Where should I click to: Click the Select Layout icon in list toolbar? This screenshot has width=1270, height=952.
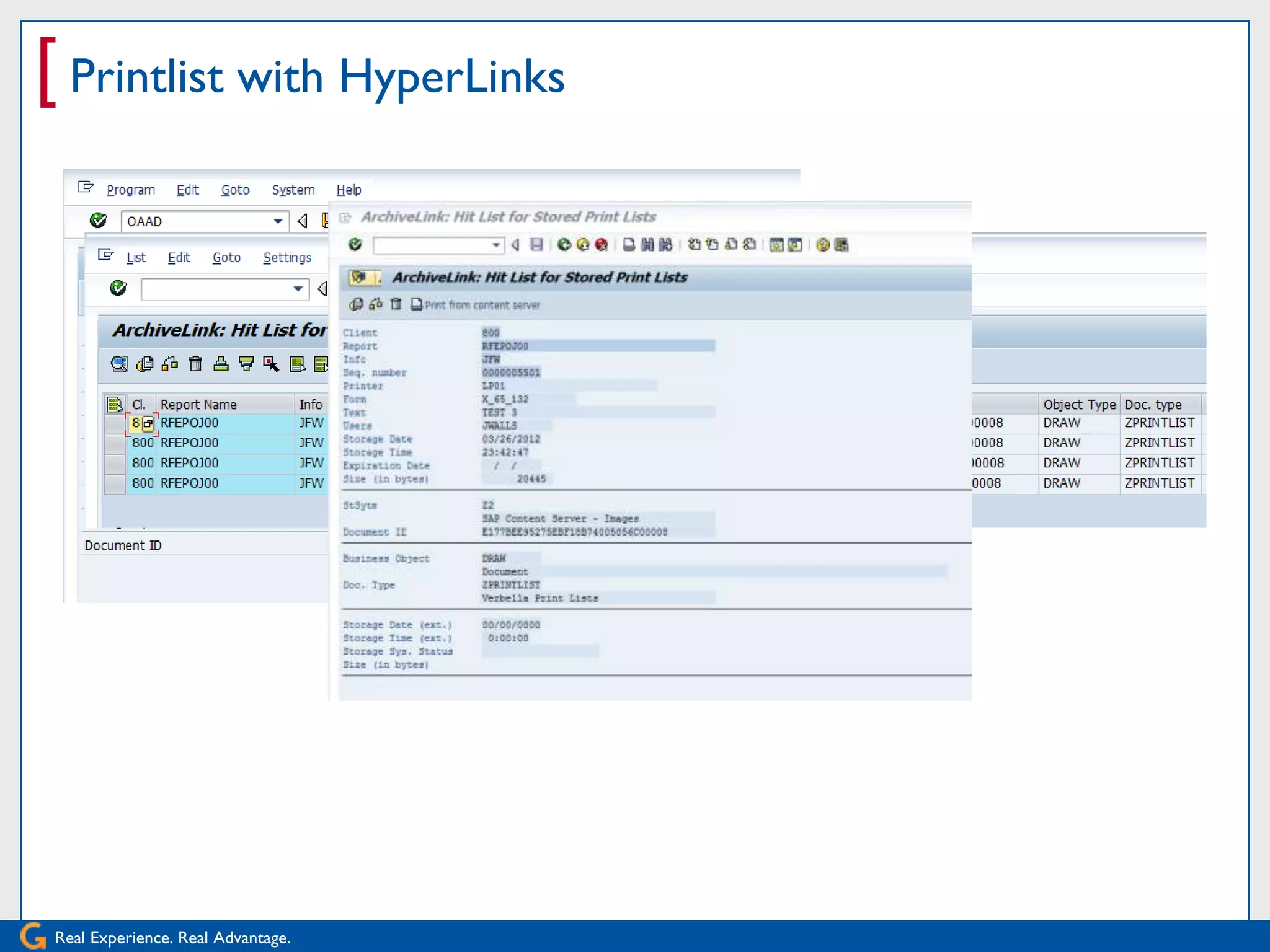click(x=298, y=364)
